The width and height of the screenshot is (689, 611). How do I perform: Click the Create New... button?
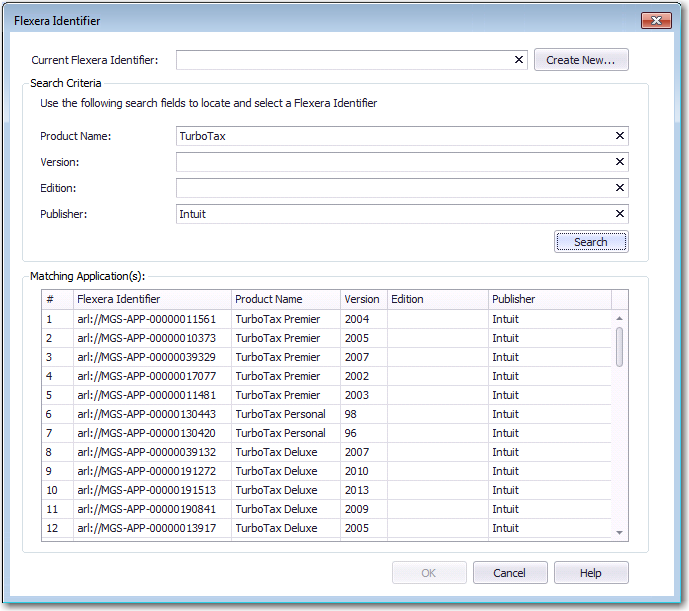581,60
